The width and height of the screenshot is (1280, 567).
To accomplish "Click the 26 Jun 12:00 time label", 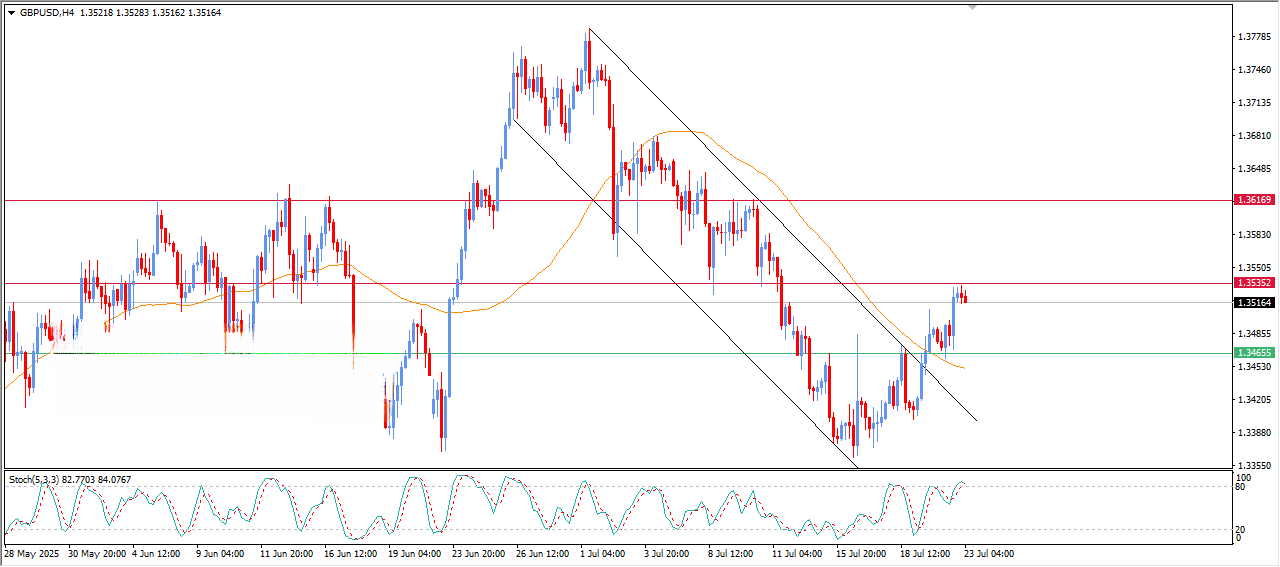I will point(544,553).
